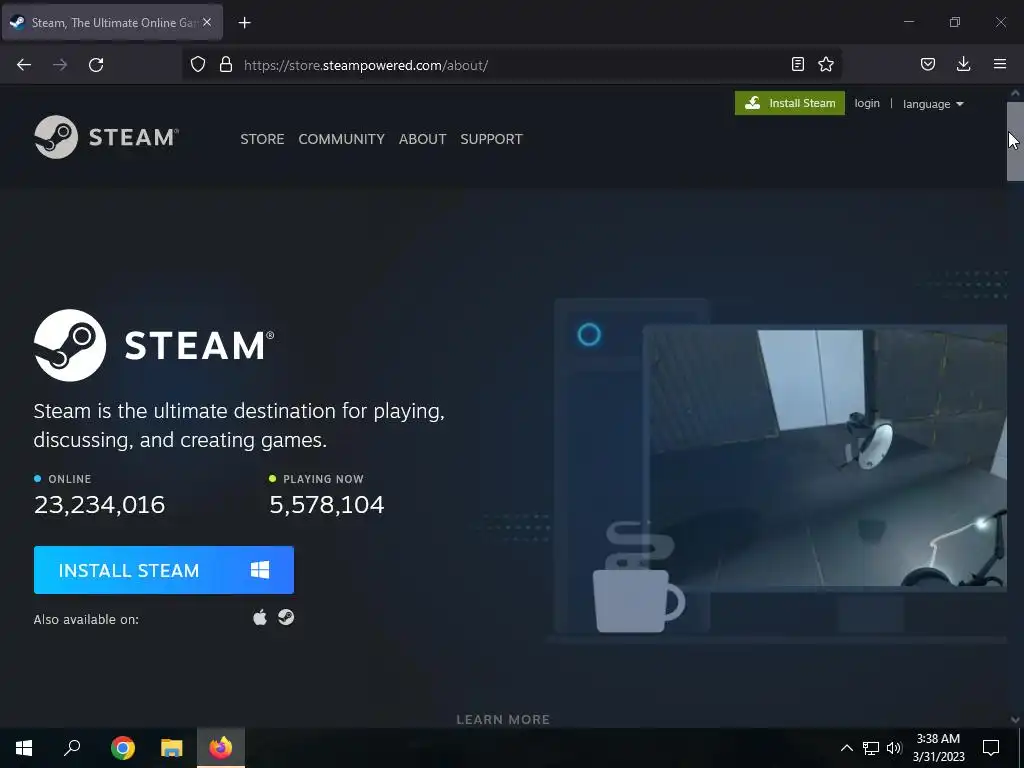Viewport: 1024px width, 768px height.
Task: Open the network tray icon
Action: pyautogui.click(x=871, y=748)
